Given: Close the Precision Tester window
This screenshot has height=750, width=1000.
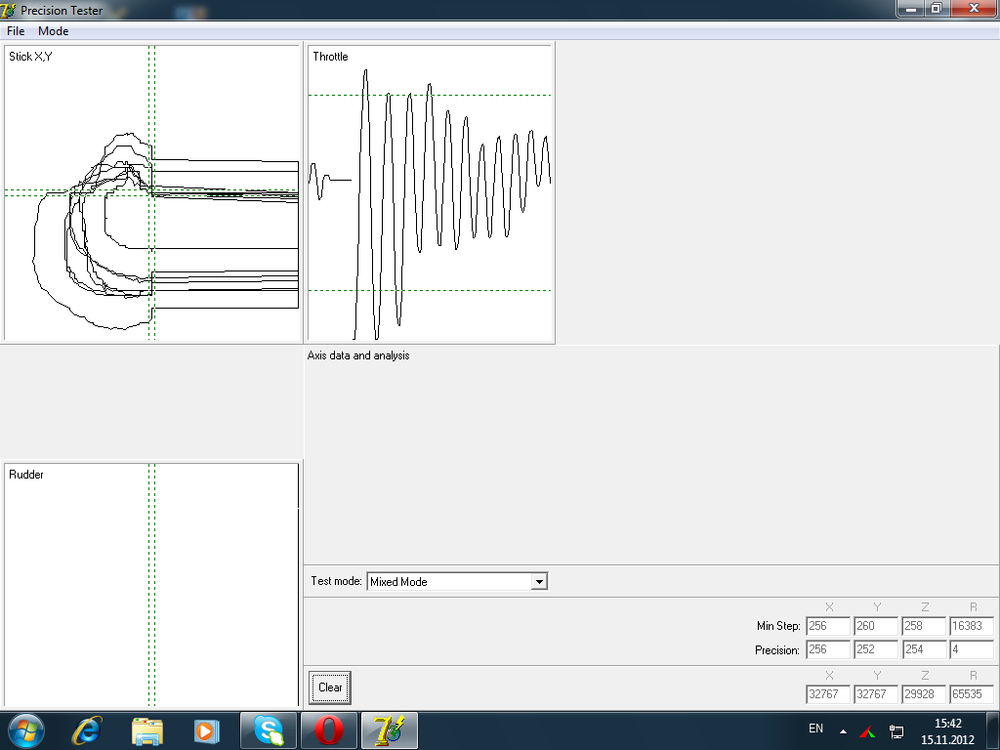Looking at the screenshot, I should [974, 8].
